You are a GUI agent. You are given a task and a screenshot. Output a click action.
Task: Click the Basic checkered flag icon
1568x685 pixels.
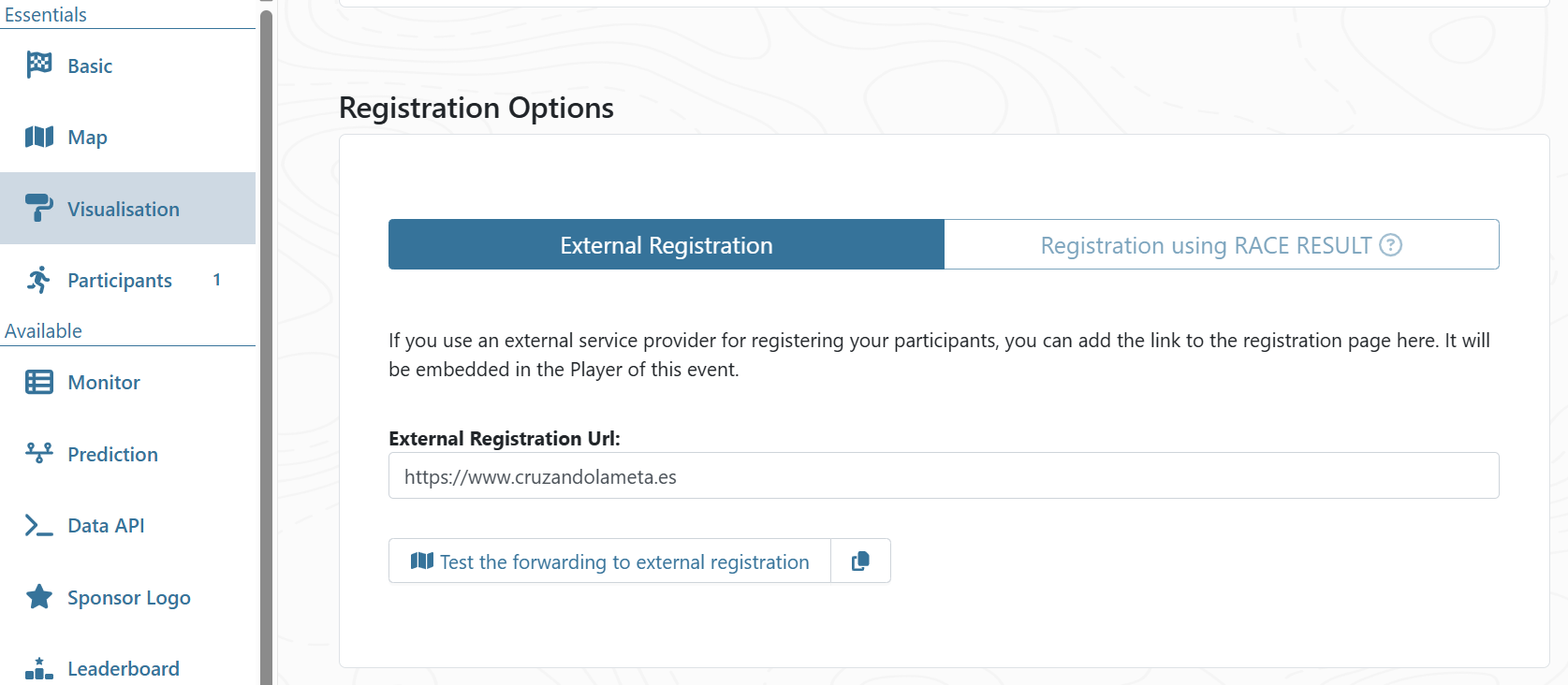click(x=39, y=66)
